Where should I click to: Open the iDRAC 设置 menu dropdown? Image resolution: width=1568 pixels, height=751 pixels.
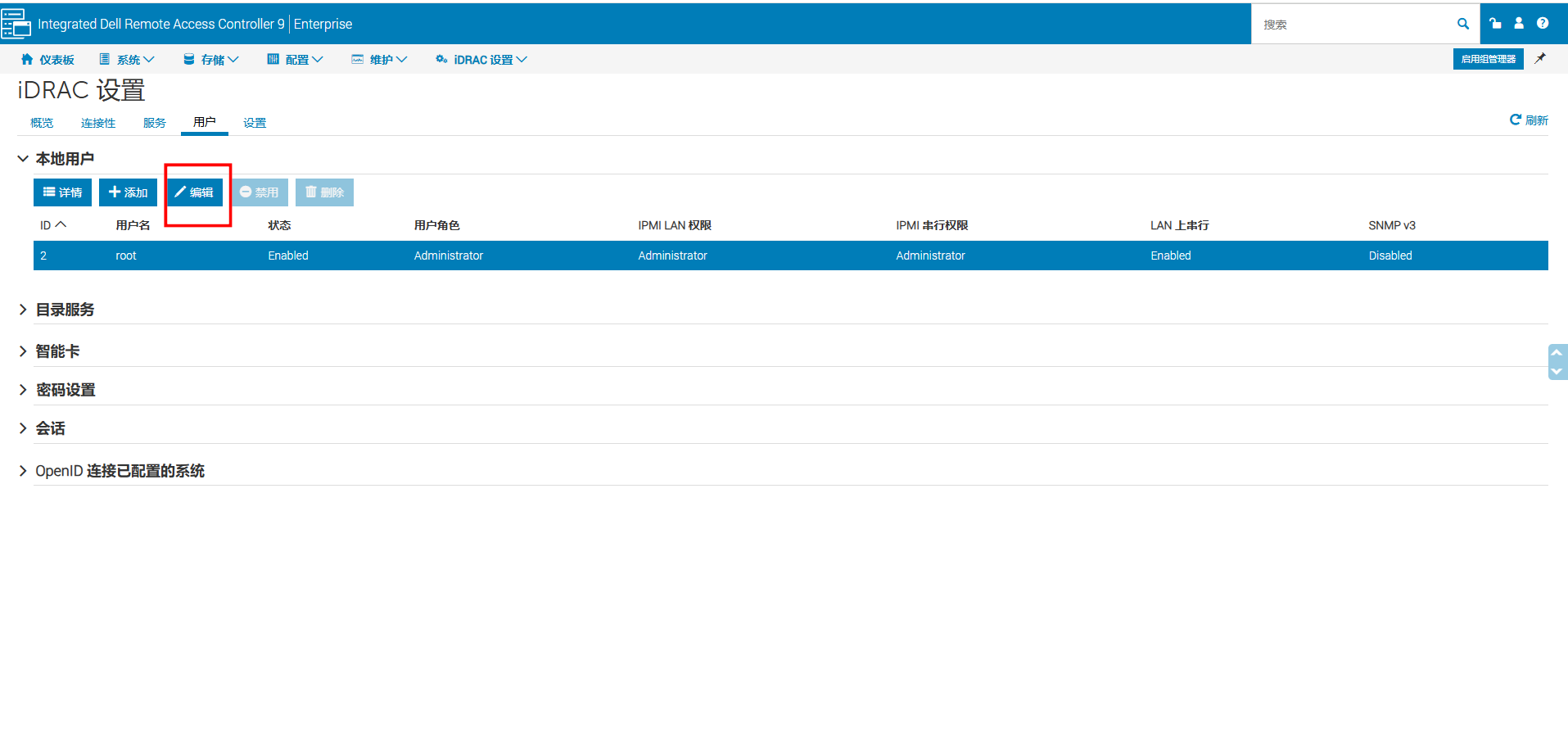[x=481, y=60]
